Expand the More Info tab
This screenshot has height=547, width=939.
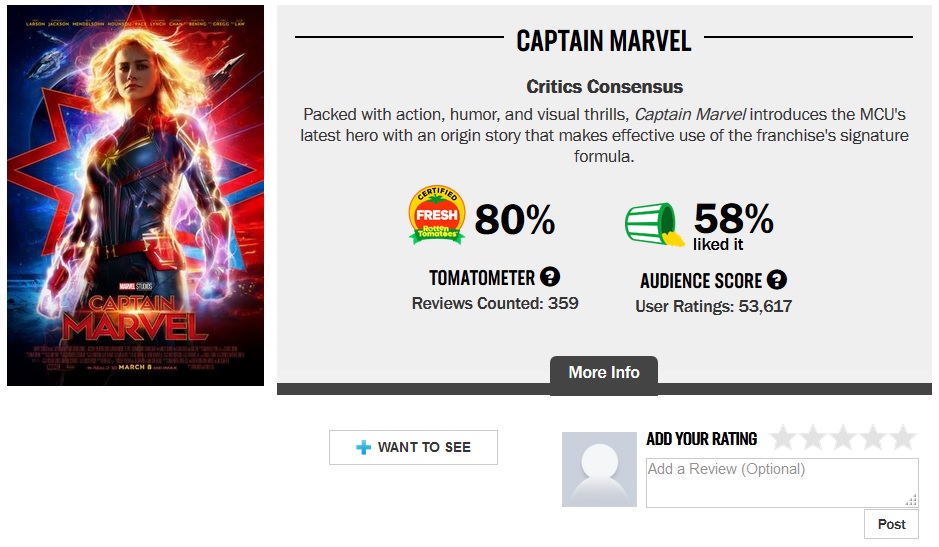pyautogui.click(x=603, y=373)
